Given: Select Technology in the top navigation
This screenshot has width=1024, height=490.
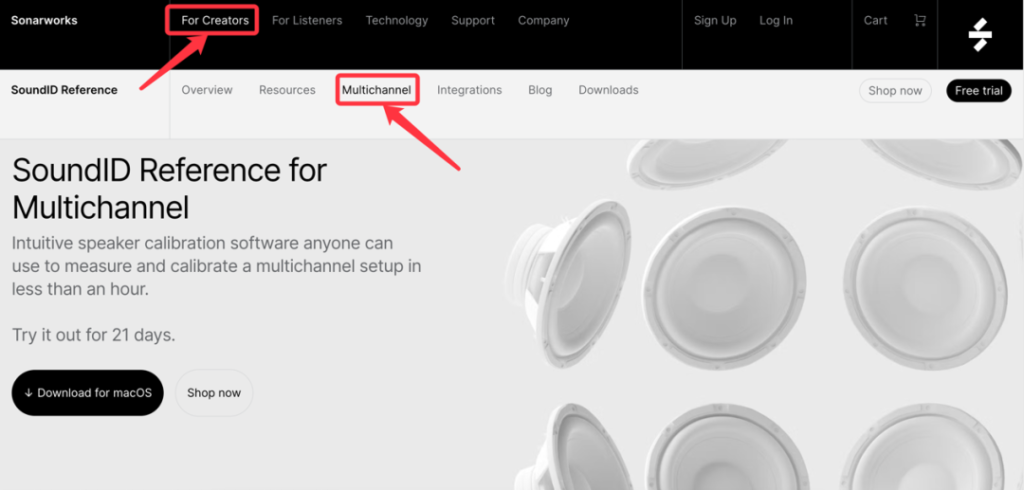Looking at the screenshot, I should click(x=396, y=21).
